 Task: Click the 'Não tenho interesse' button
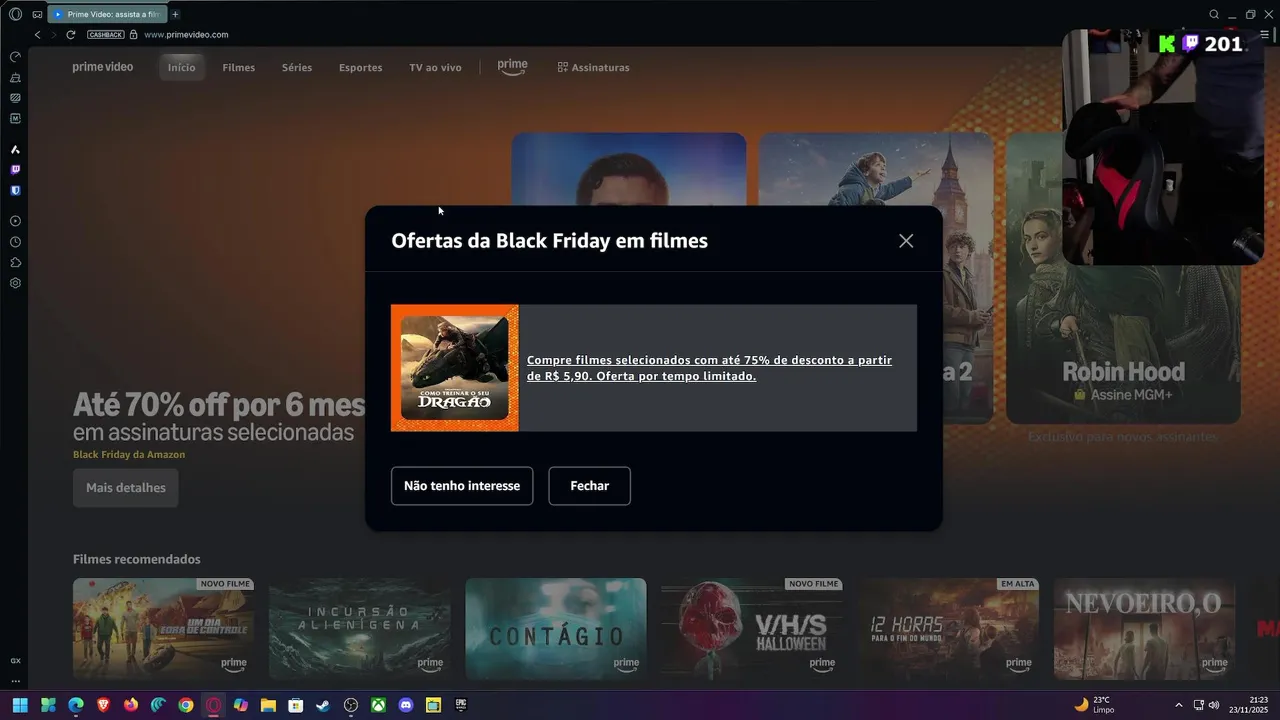tap(462, 486)
